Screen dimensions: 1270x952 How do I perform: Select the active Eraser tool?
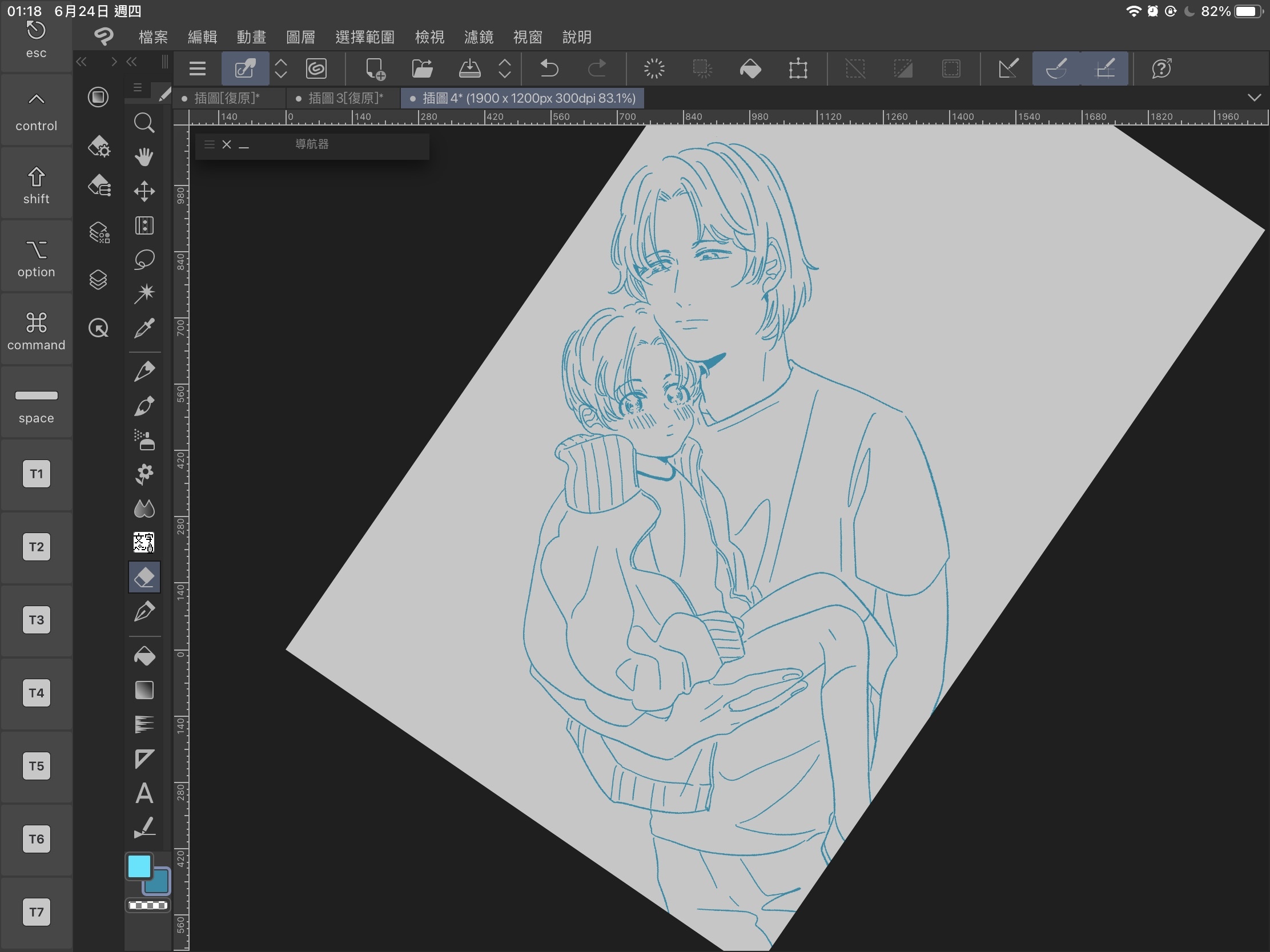(143, 576)
